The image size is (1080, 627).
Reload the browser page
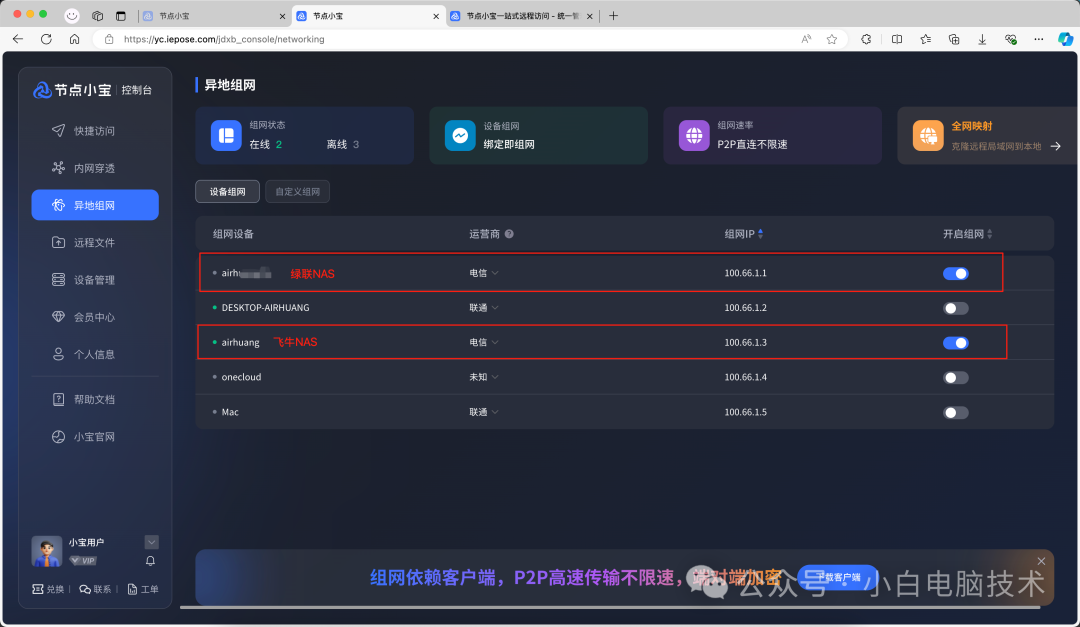[46, 39]
